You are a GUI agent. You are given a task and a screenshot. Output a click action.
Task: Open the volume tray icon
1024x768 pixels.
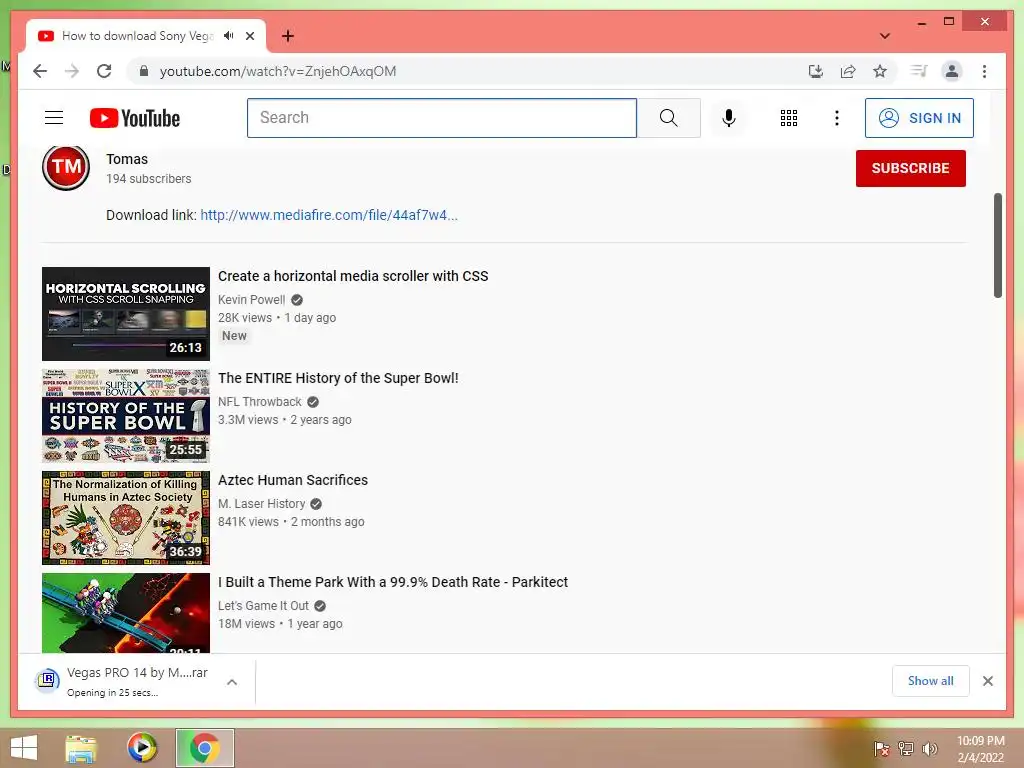(930, 748)
